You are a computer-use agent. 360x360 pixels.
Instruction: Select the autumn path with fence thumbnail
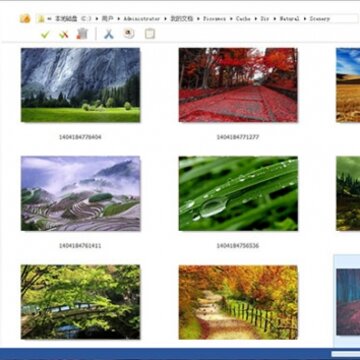click(x=238, y=302)
